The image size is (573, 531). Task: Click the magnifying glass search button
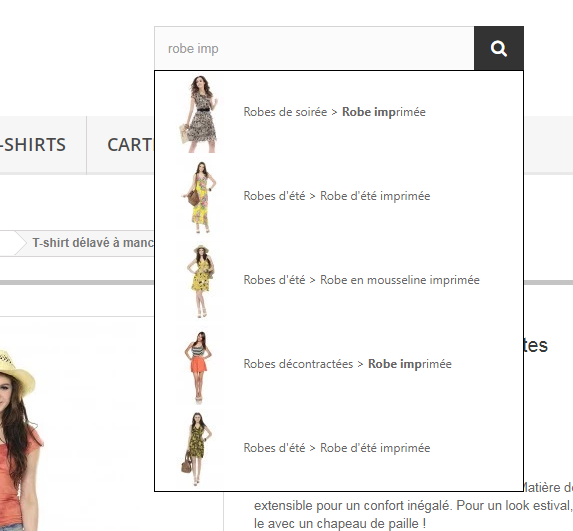(499, 48)
